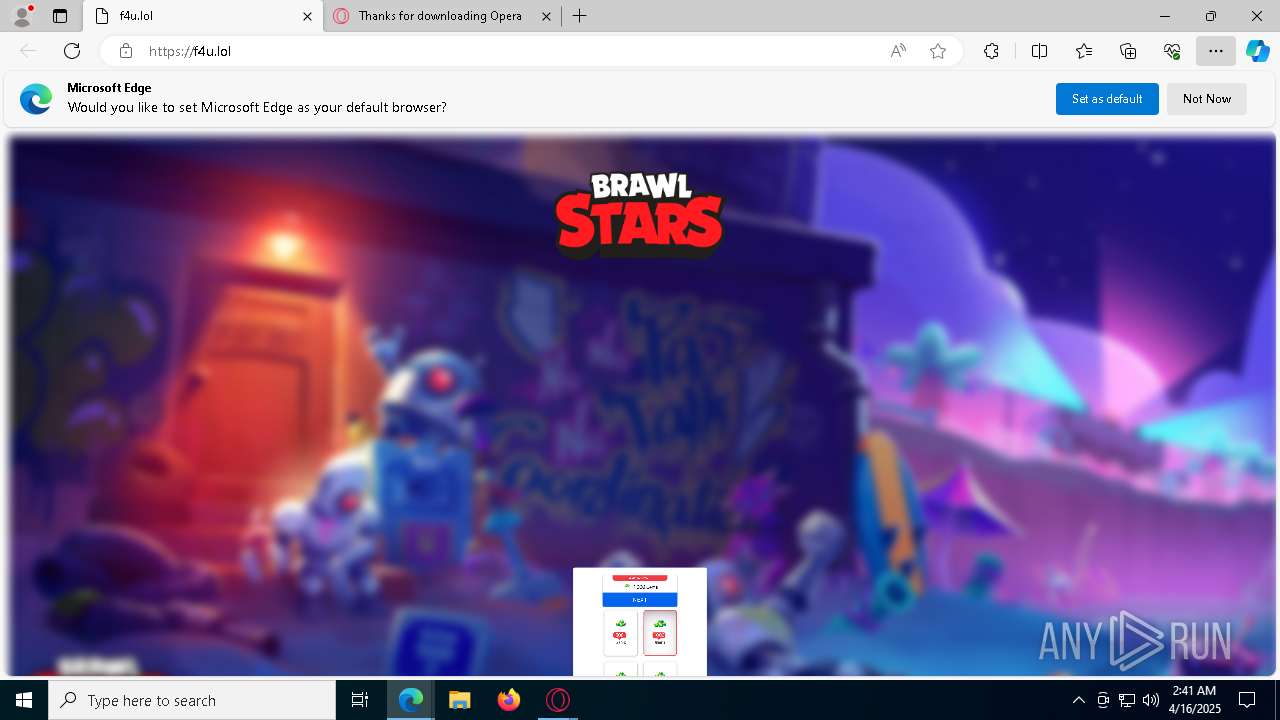Open Task View on taskbar
The height and width of the screenshot is (720, 1280).
pyautogui.click(x=360, y=700)
